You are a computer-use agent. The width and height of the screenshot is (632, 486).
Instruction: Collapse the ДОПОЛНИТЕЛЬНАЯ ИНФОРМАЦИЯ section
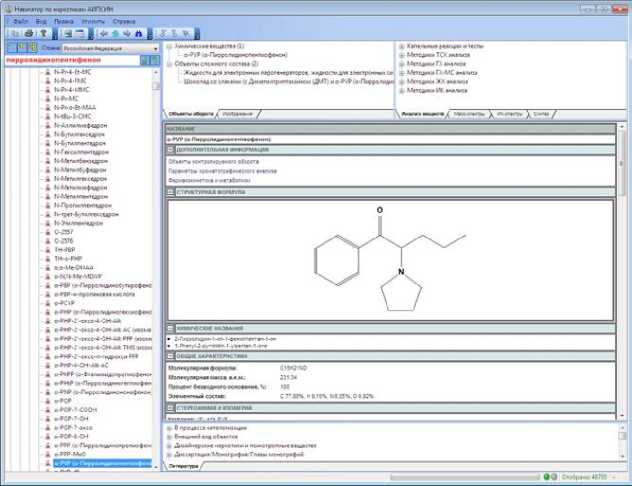coord(169,150)
